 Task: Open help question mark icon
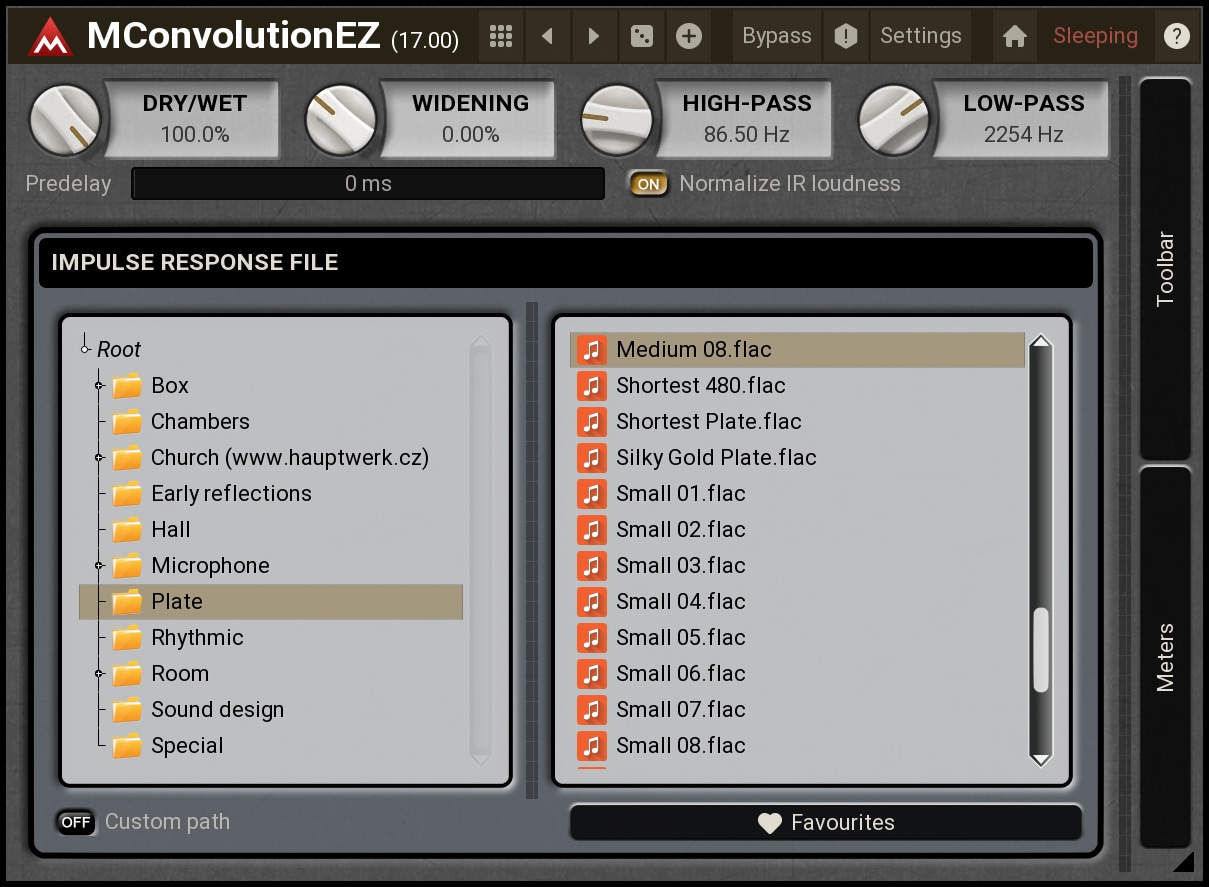click(1175, 37)
